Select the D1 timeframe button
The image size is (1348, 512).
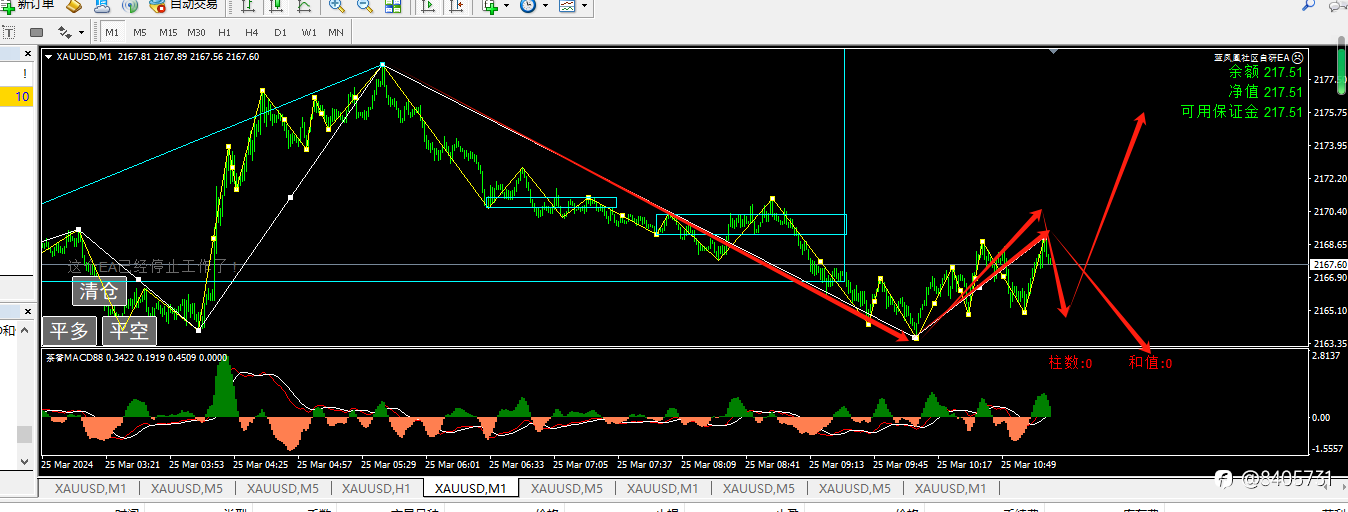[280, 32]
